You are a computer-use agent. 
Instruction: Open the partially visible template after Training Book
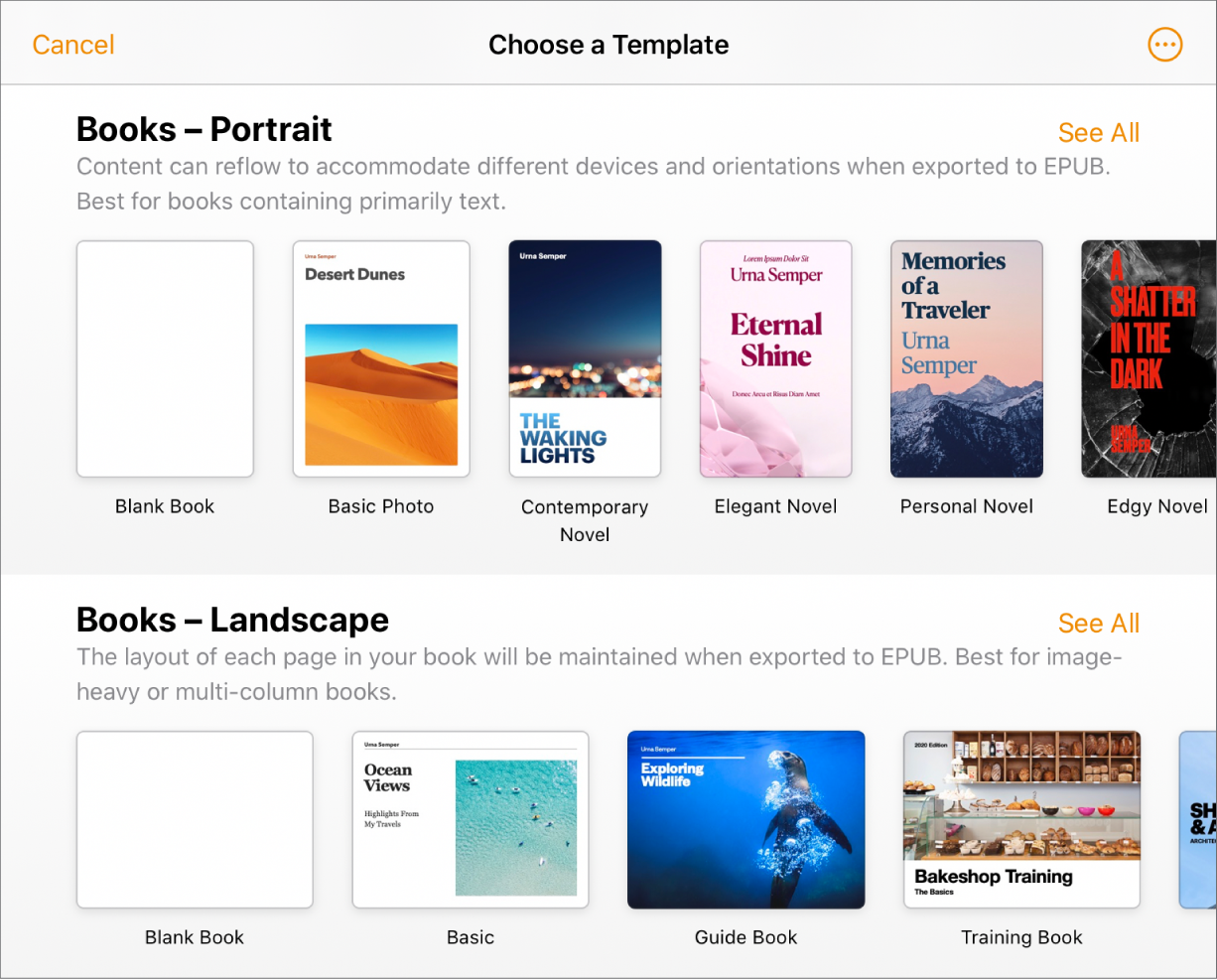pyautogui.click(x=1196, y=819)
